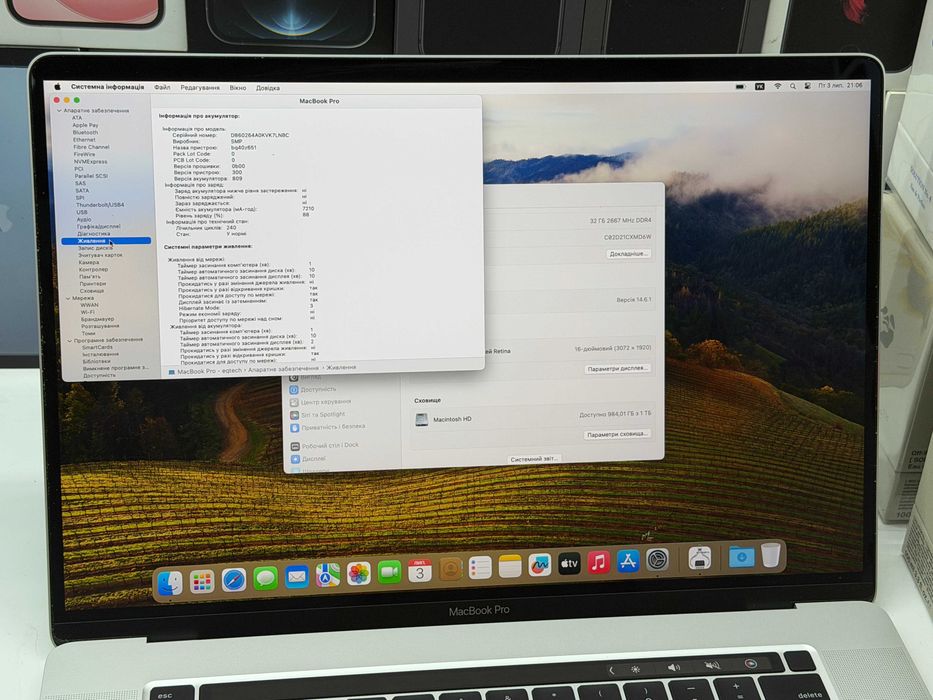Select Bluetooth in sidebar
The width and height of the screenshot is (933, 700).
[85, 132]
